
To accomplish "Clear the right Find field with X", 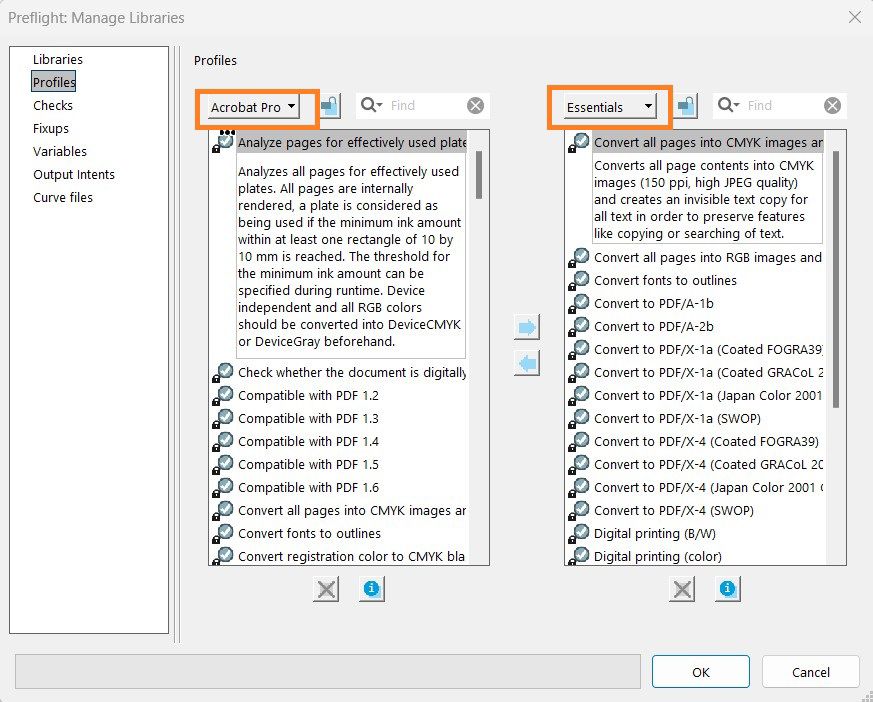I will (x=832, y=105).
